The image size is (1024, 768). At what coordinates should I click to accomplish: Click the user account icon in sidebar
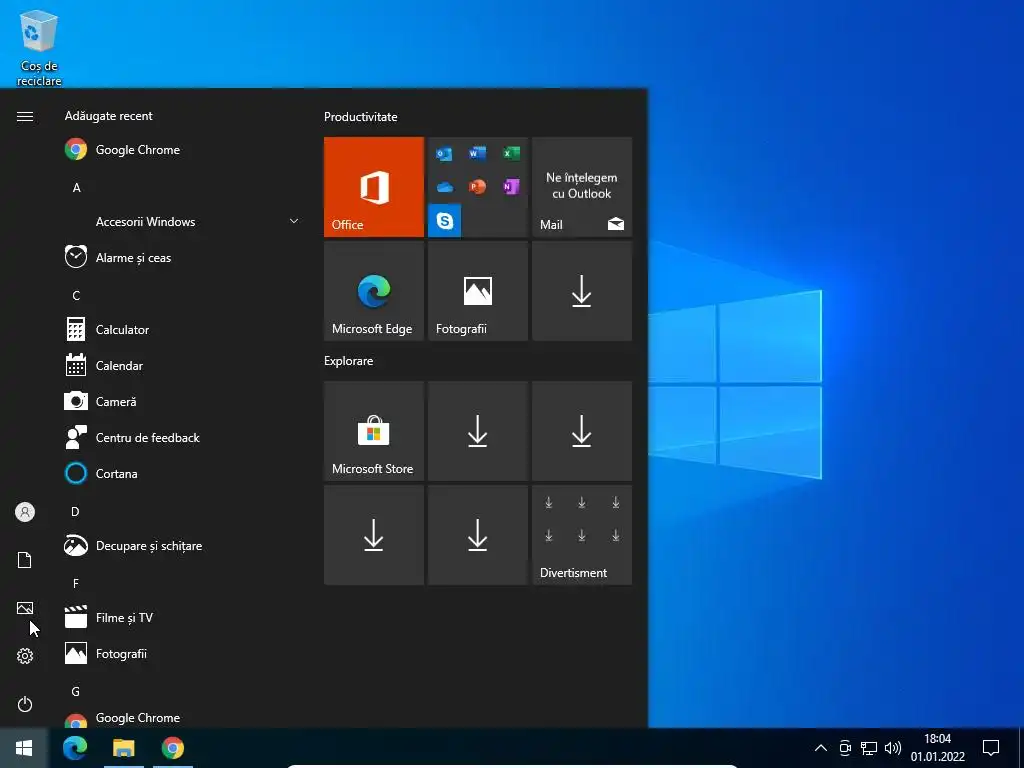pos(25,512)
